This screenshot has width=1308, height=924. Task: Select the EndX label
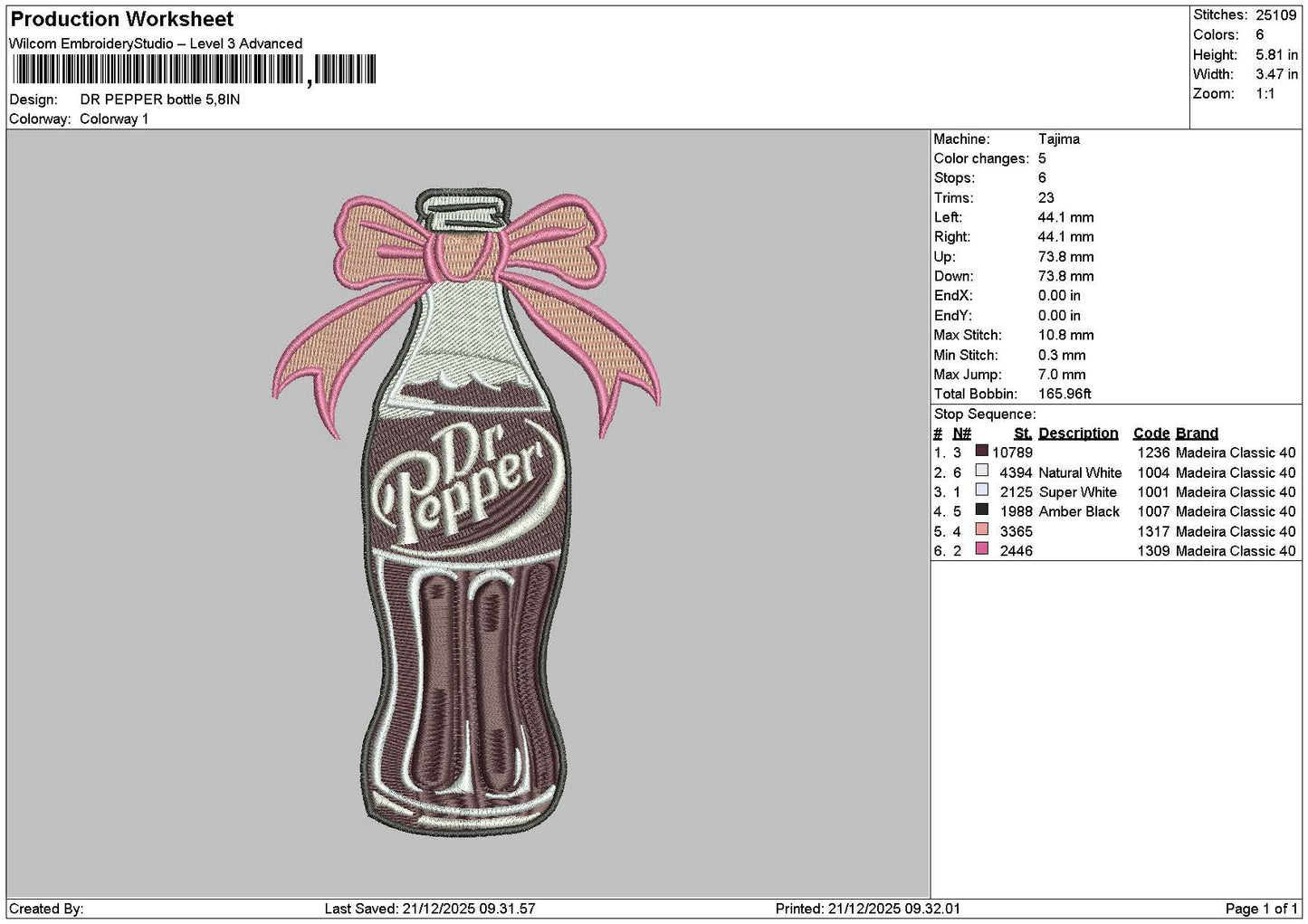(x=953, y=296)
